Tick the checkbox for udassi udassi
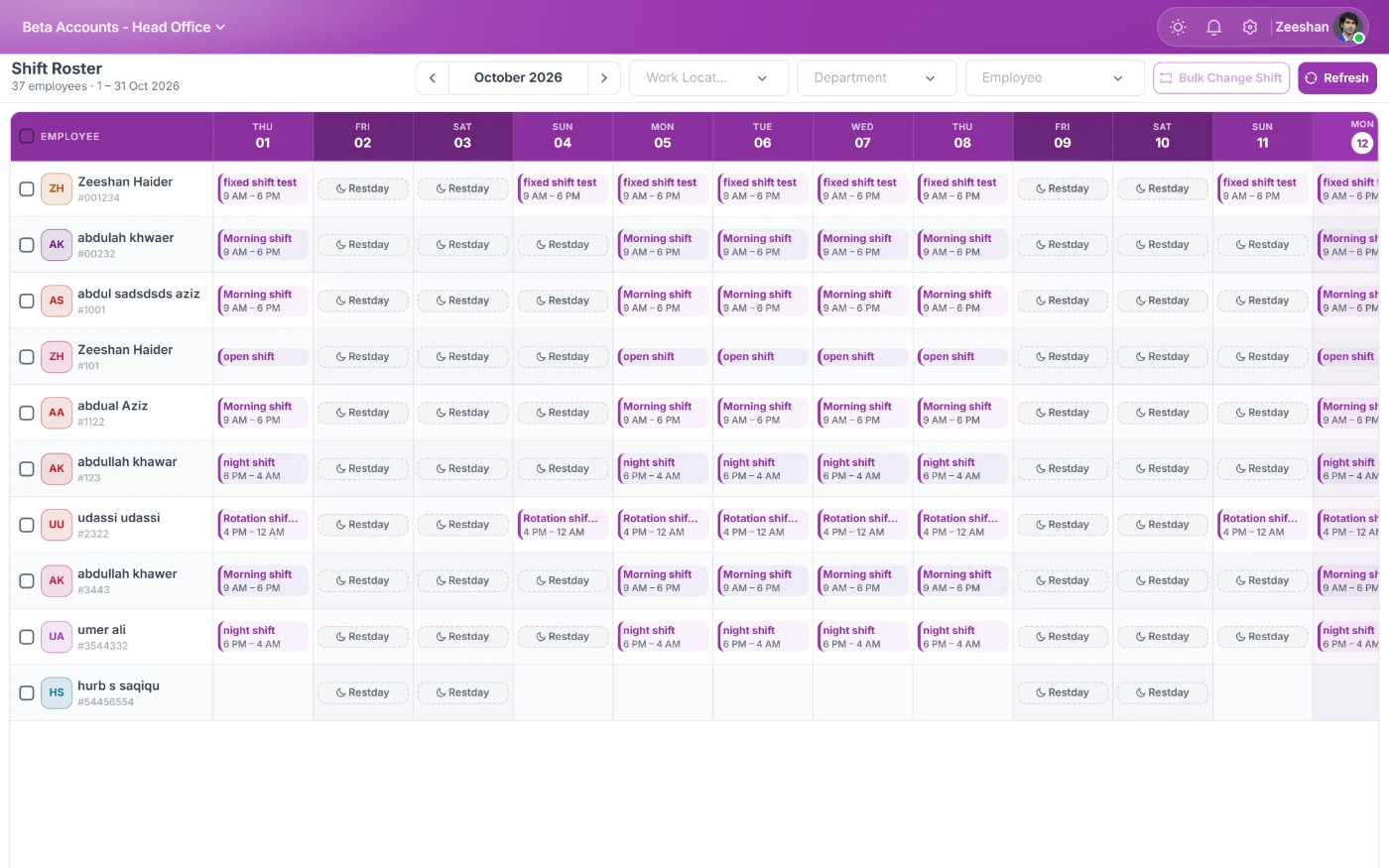Screen dimensions: 1389x868 point(27,525)
